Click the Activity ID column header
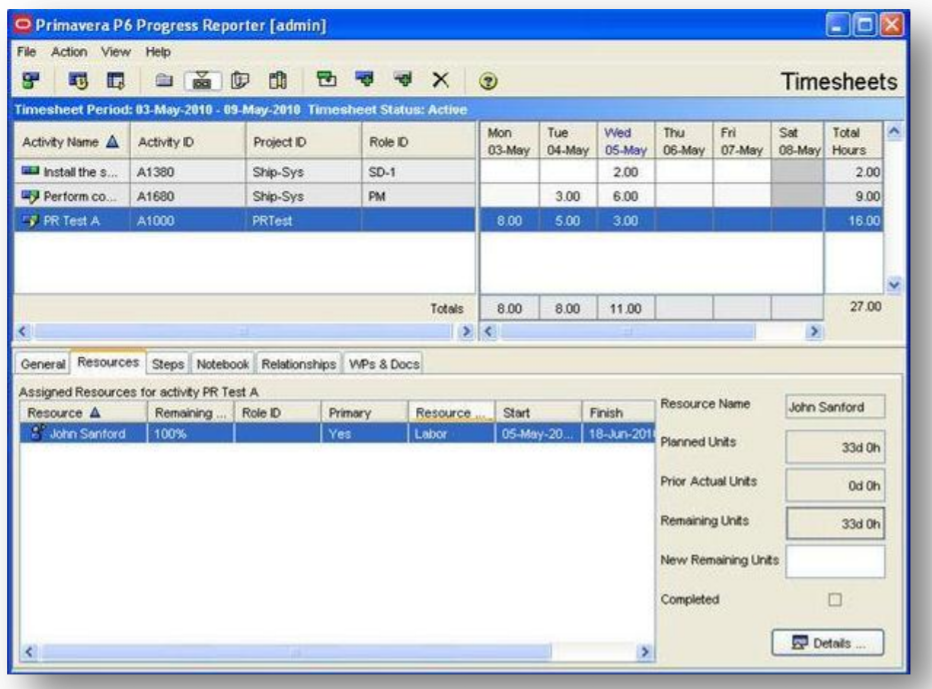932x689 pixels. (x=187, y=142)
